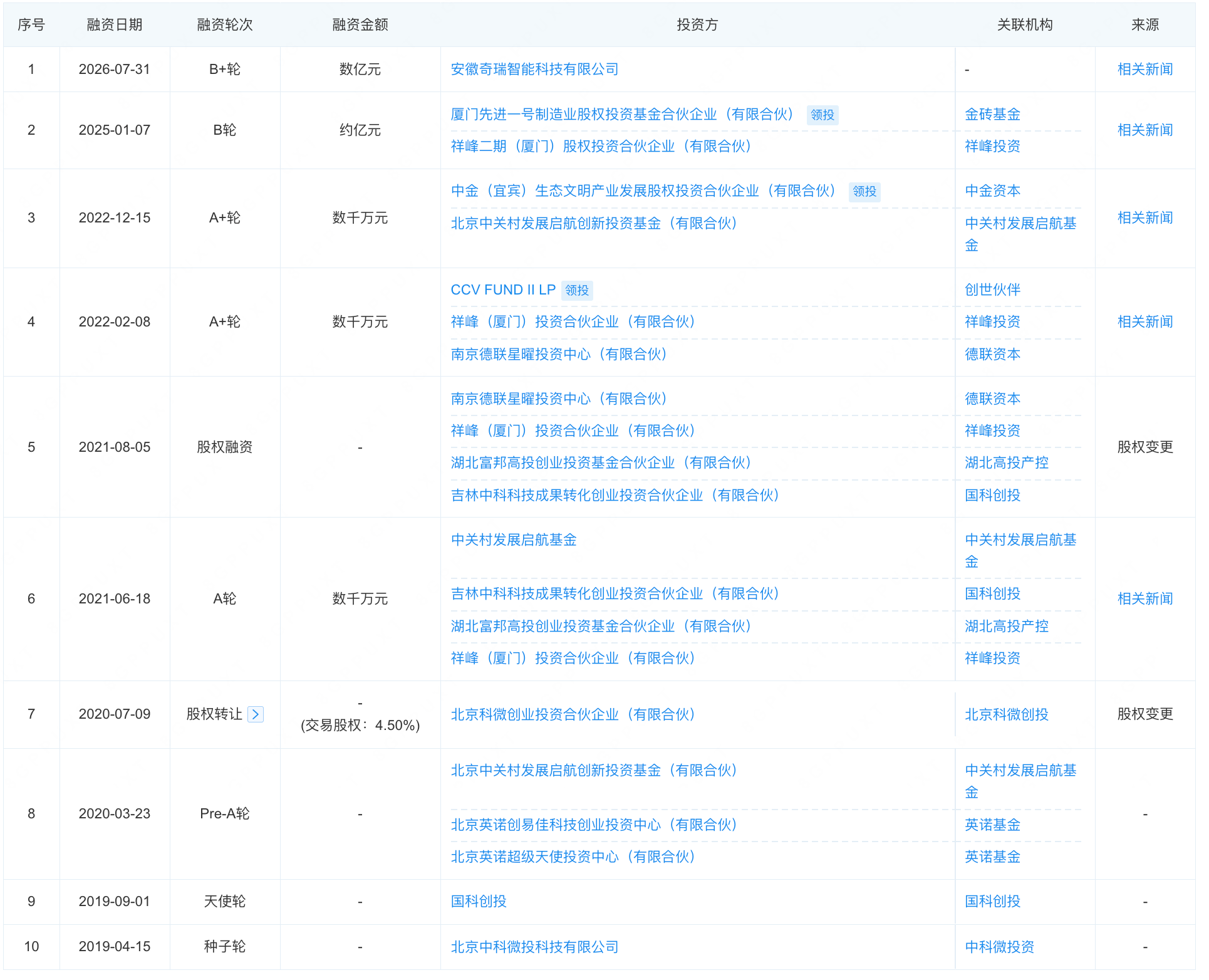This screenshot has width=1209, height=980.
Task: Open 吉林中科科技成果转化创业投资 in the A轮 row
Action: coord(615,594)
